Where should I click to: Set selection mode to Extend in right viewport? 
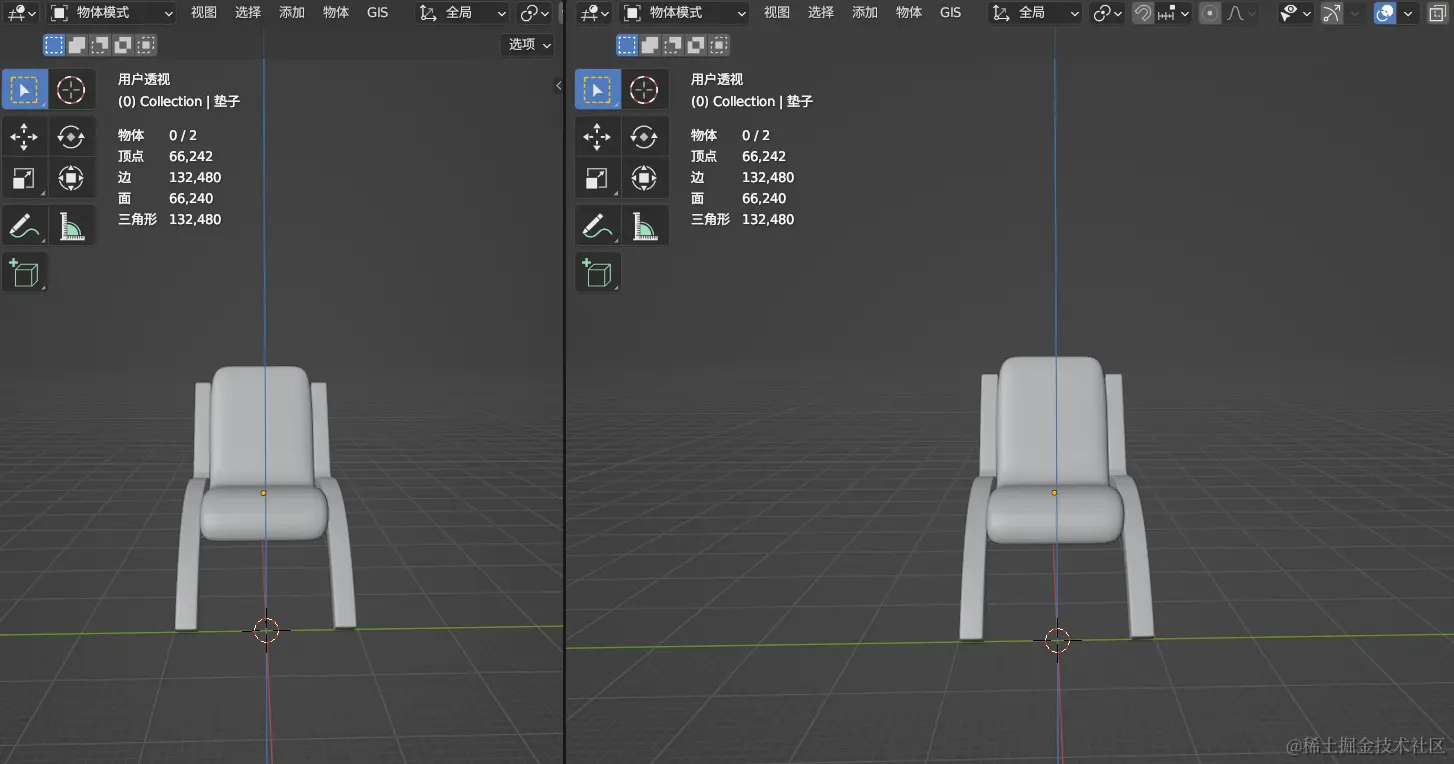(x=650, y=45)
